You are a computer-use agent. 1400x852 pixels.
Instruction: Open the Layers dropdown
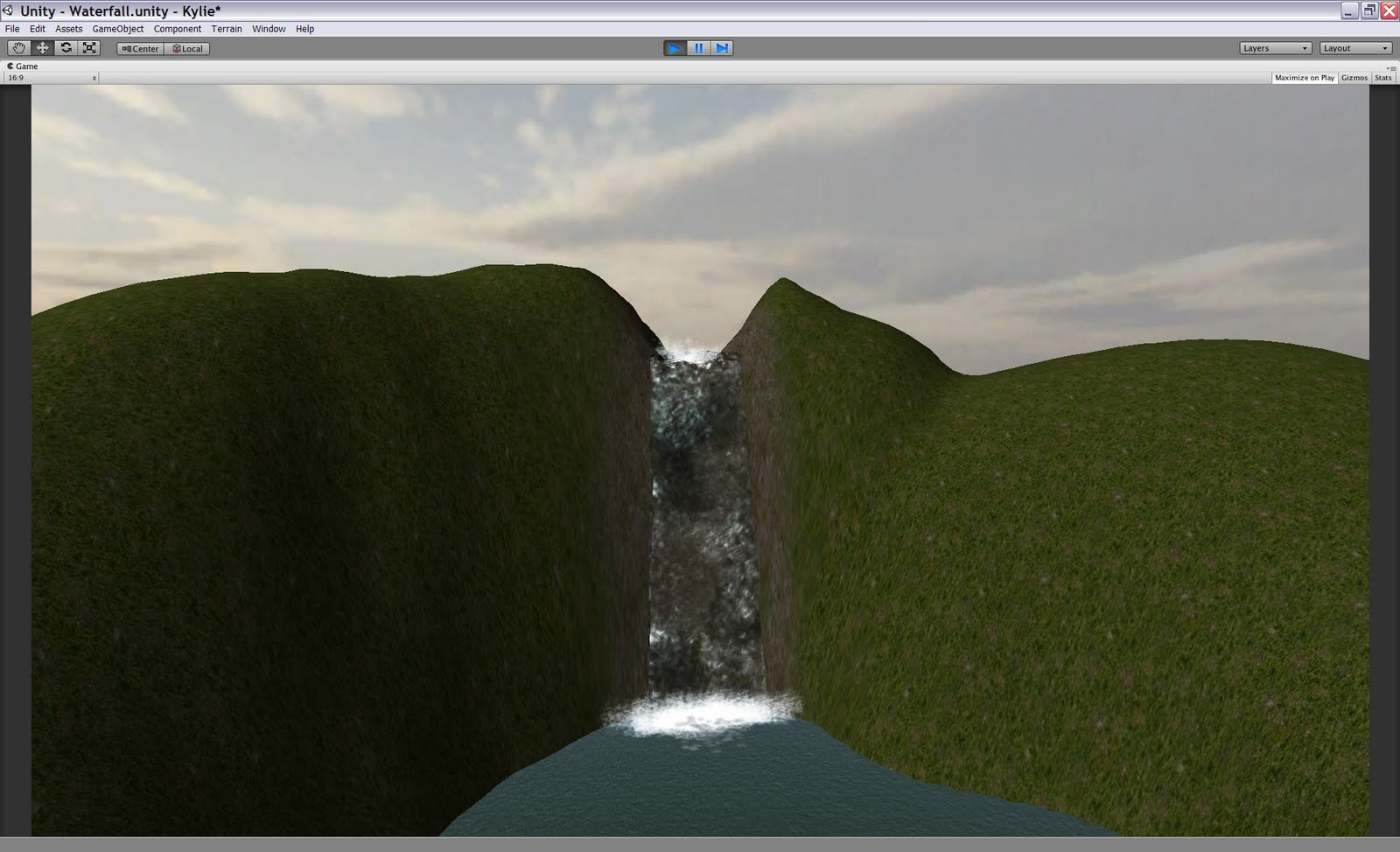[x=1274, y=48]
